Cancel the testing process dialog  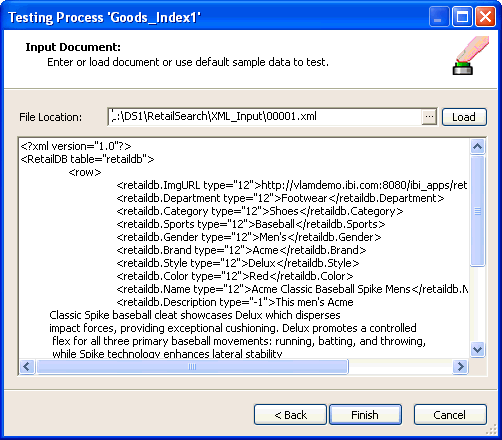(x=450, y=415)
